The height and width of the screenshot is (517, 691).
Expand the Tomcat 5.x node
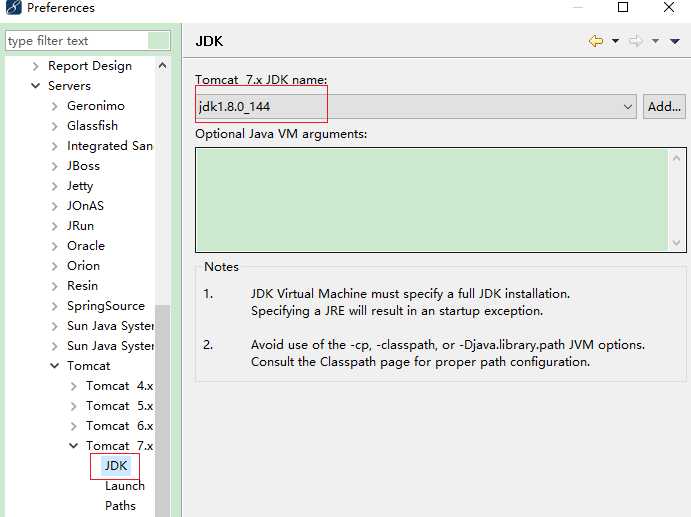74,406
